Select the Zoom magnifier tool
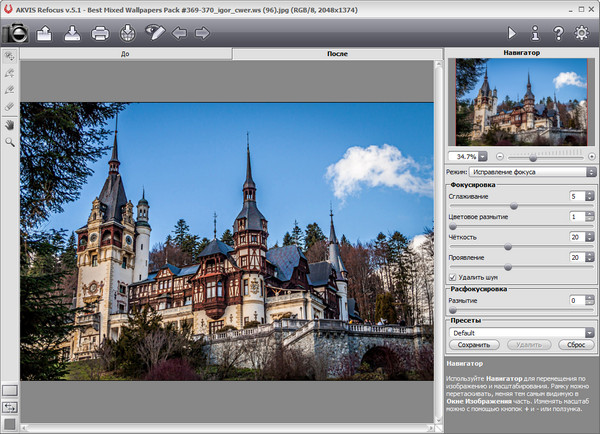Screen dimensions: 600x434 10,143
